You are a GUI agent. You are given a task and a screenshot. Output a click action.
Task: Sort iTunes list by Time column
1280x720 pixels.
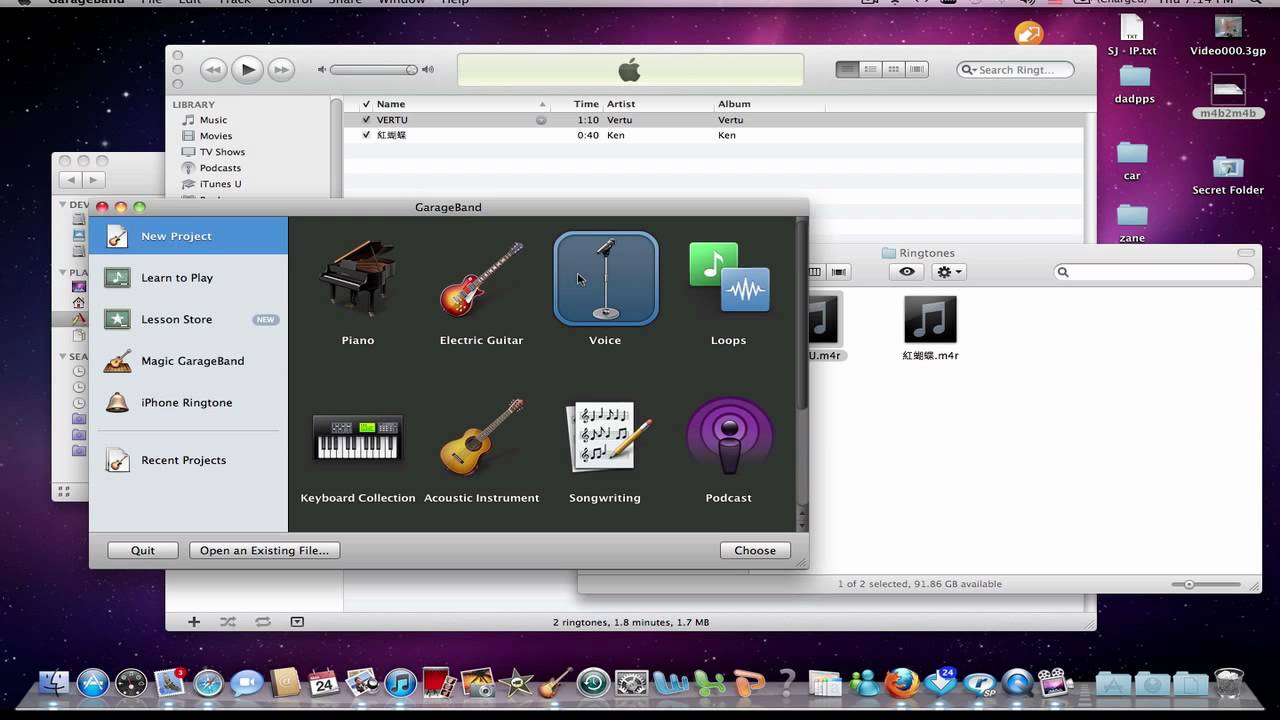577,104
